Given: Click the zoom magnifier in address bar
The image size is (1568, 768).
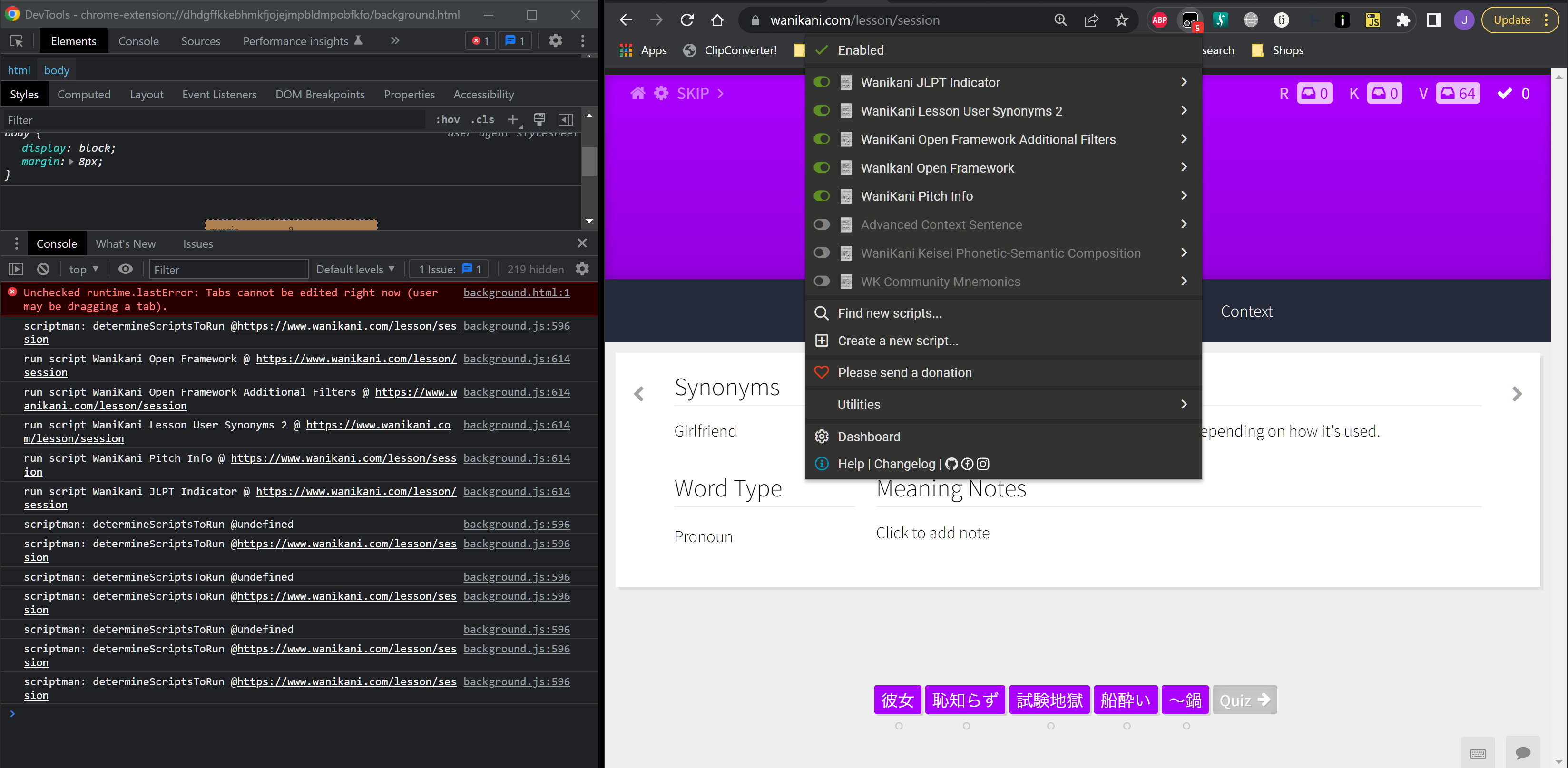Looking at the screenshot, I should 1061,20.
